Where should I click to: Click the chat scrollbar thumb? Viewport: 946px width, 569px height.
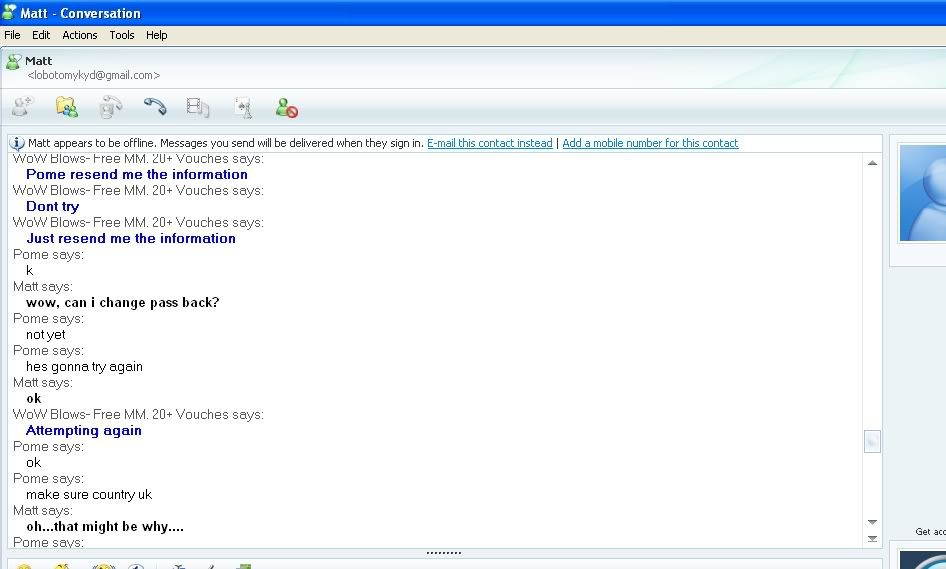pyautogui.click(x=872, y=441)
